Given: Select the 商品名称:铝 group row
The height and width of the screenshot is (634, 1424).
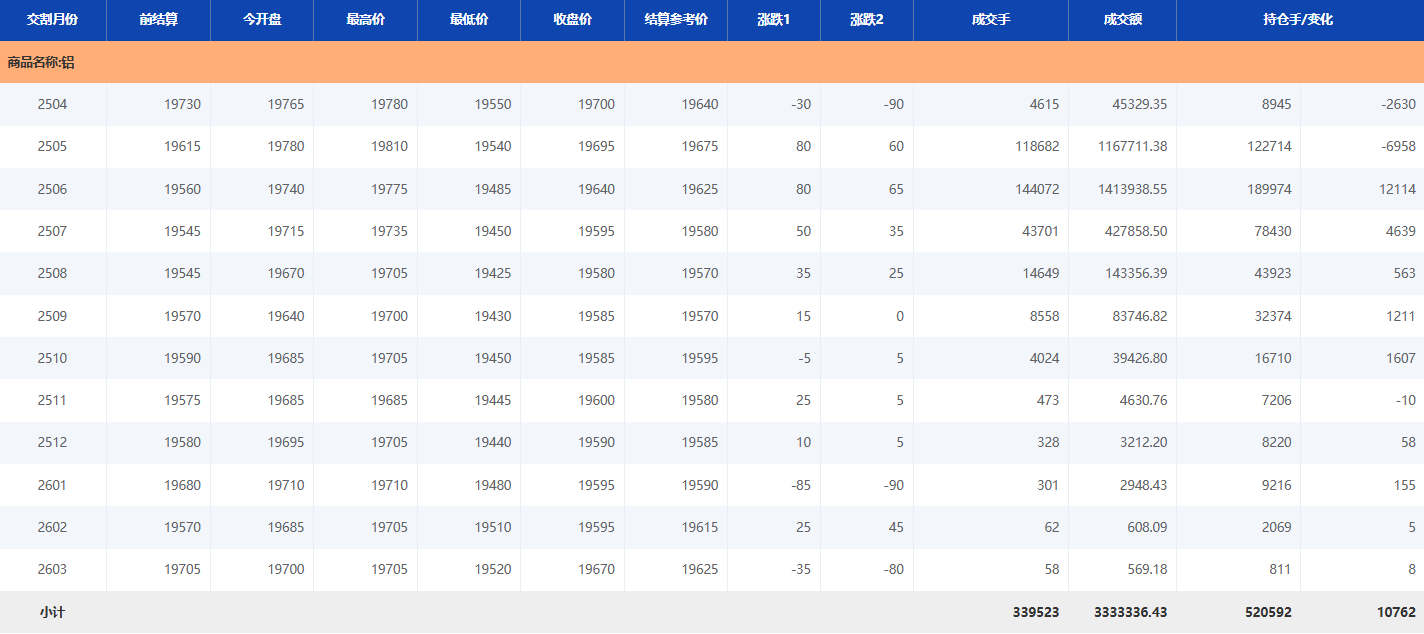Looking at the screenshot, I should pyautogui.click(x=41, y=62).
